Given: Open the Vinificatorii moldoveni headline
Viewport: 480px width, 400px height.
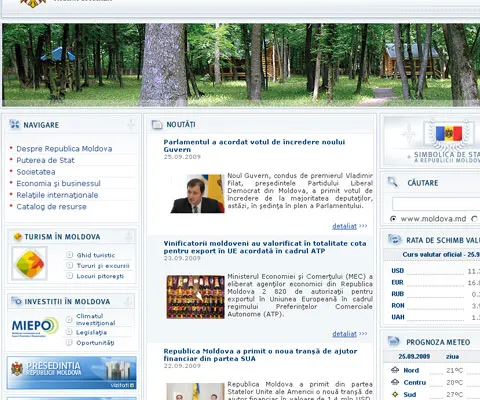Looking at the screenshot, I should point(265,247).
